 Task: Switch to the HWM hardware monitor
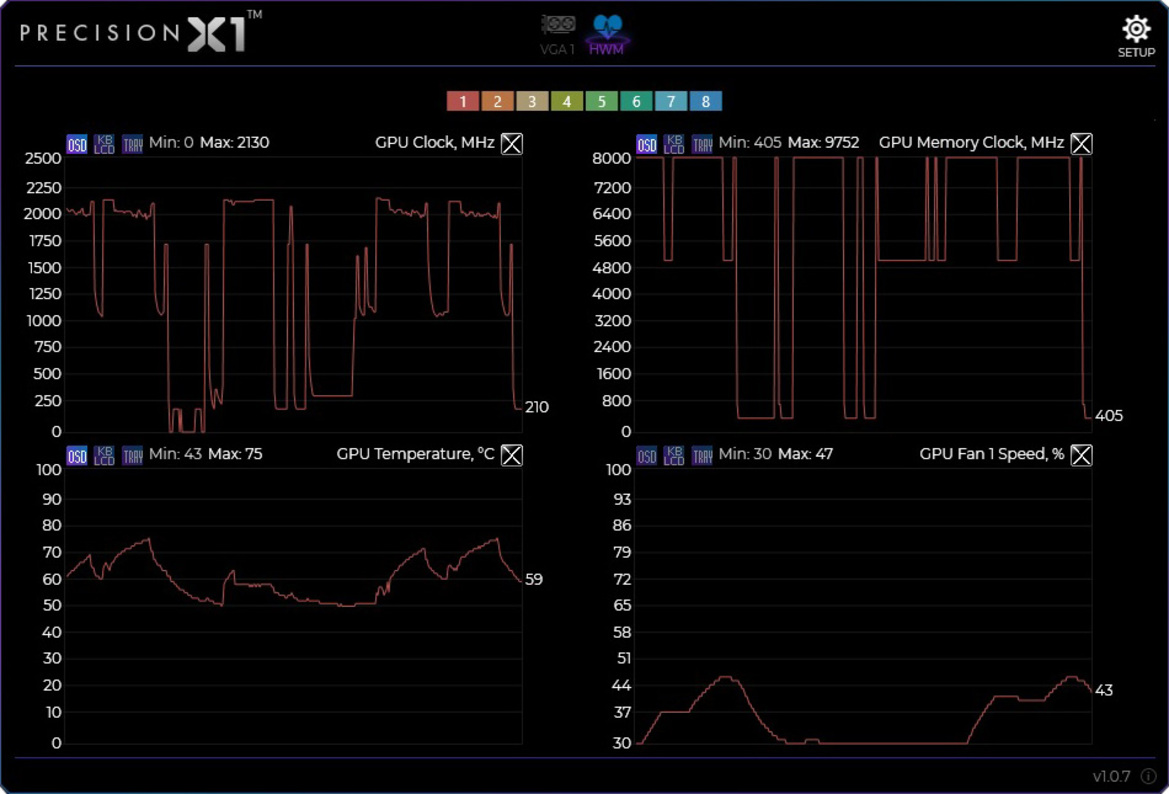(607, 34)
